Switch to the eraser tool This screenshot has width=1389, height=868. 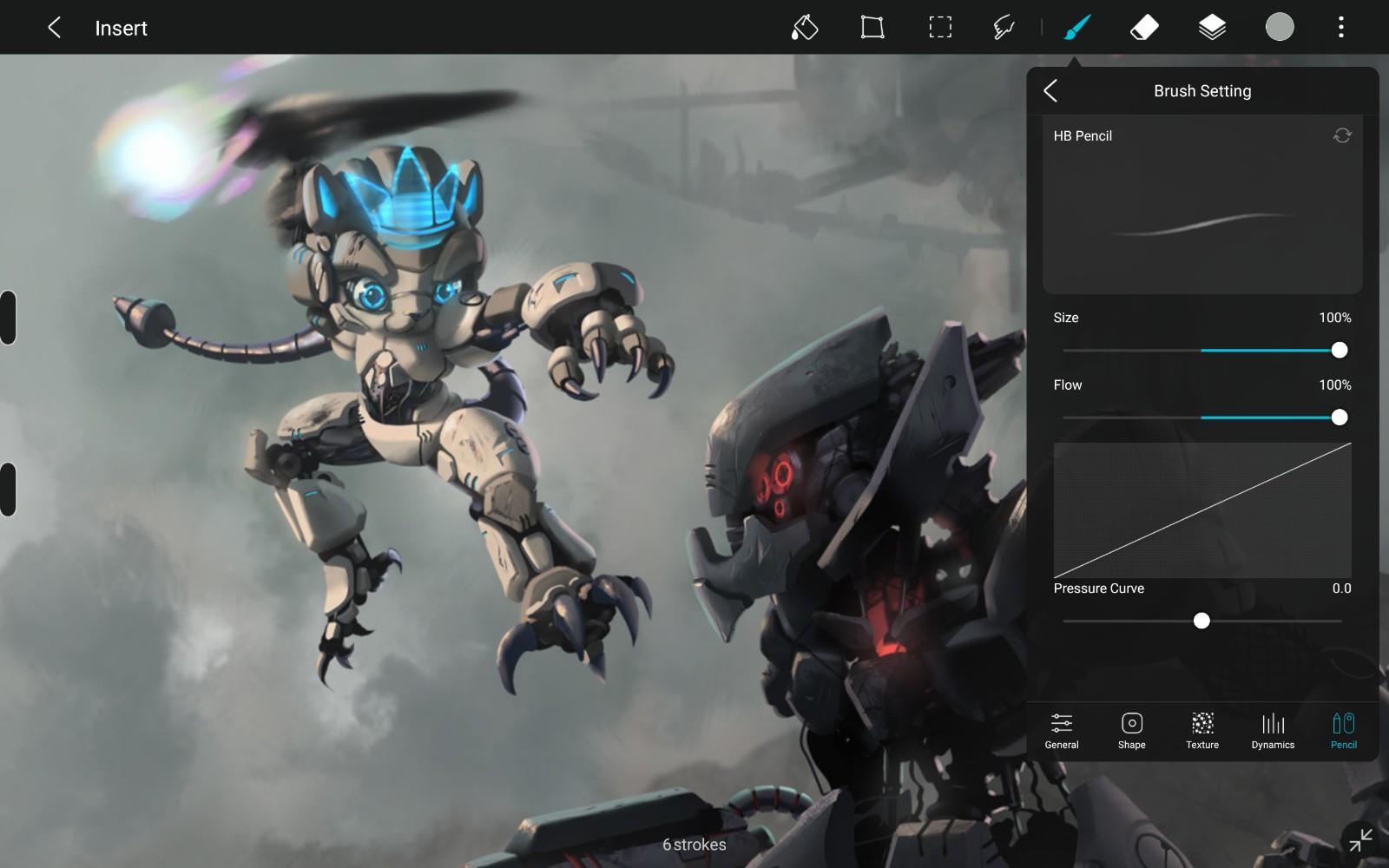tap(1144, 28)
